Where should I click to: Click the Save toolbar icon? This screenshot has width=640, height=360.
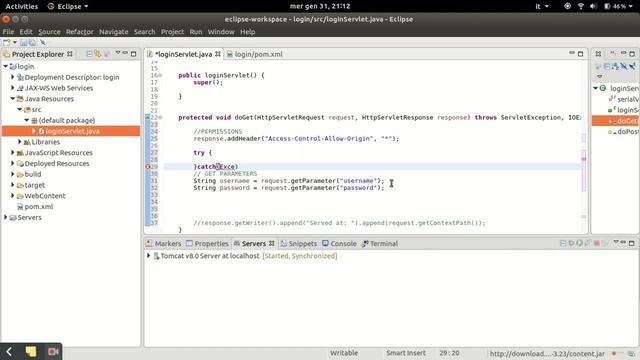[x=24, y=42]
